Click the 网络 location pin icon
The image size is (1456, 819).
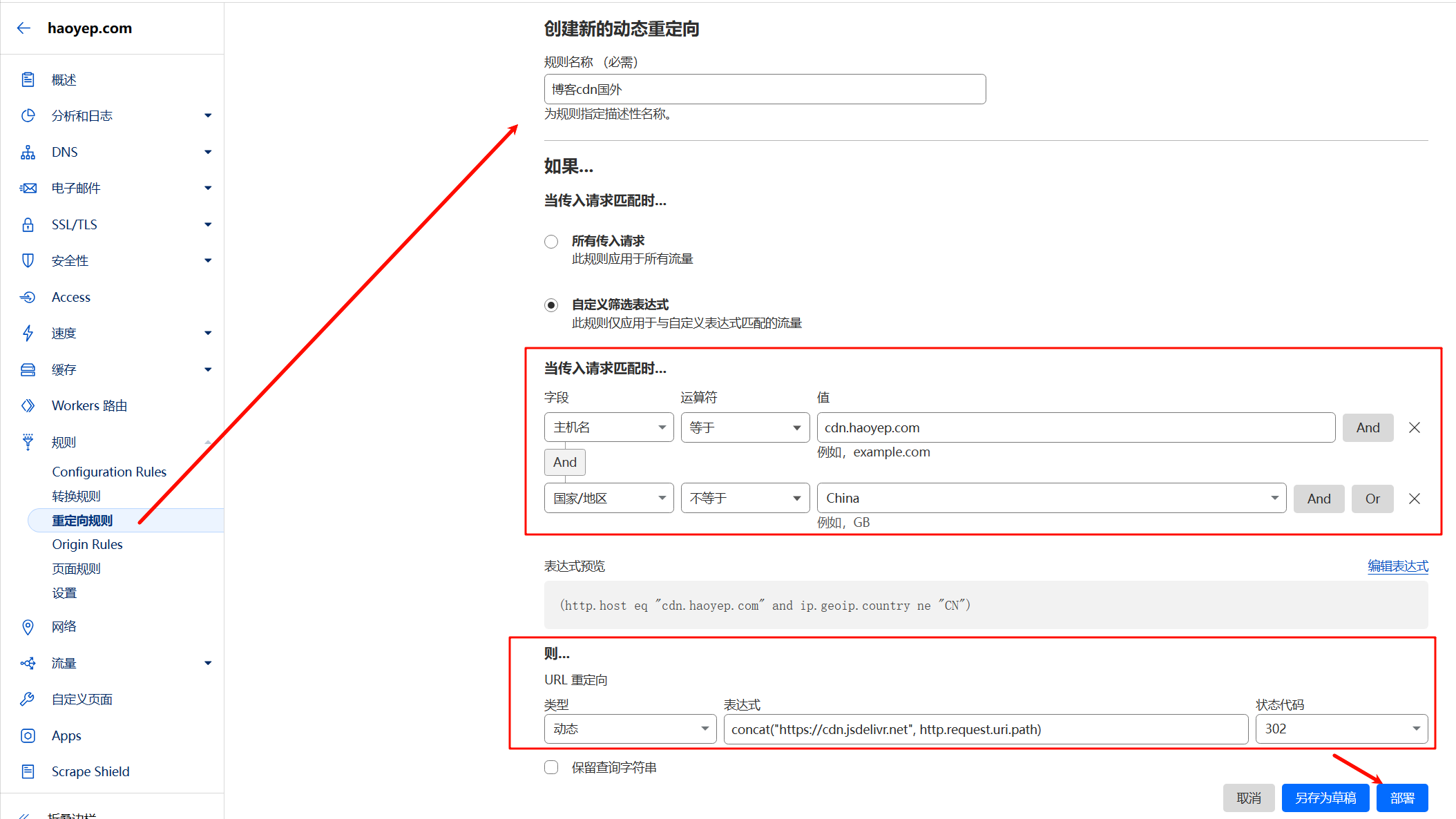(28, 626)
